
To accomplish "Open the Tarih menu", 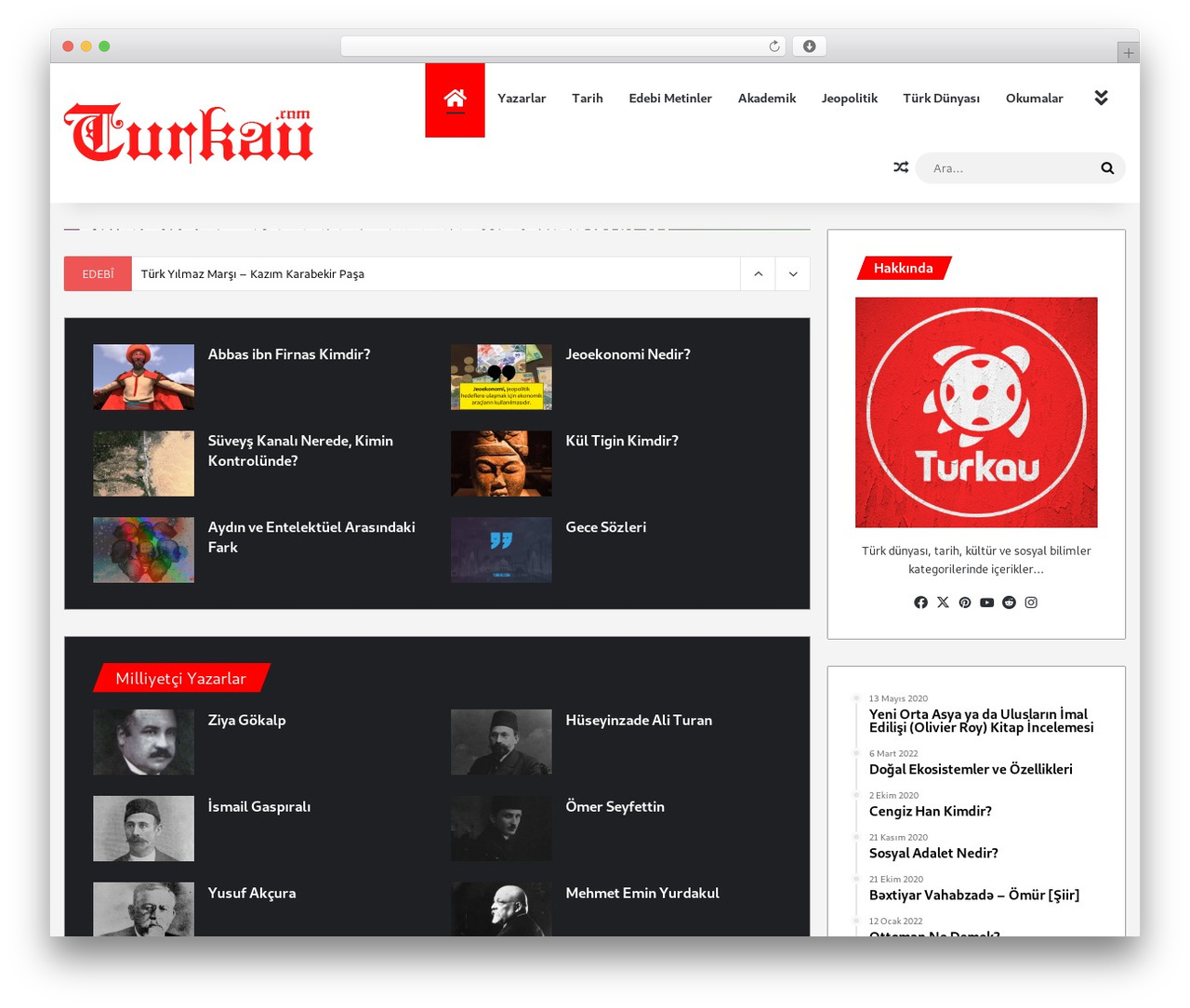I will click(588, 99).
